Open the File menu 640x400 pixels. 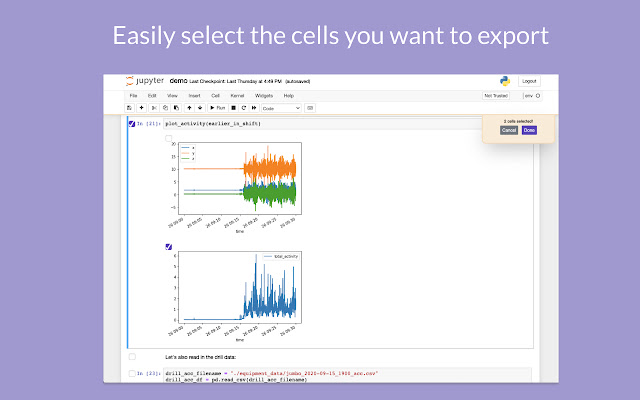(x=133, y=96)
